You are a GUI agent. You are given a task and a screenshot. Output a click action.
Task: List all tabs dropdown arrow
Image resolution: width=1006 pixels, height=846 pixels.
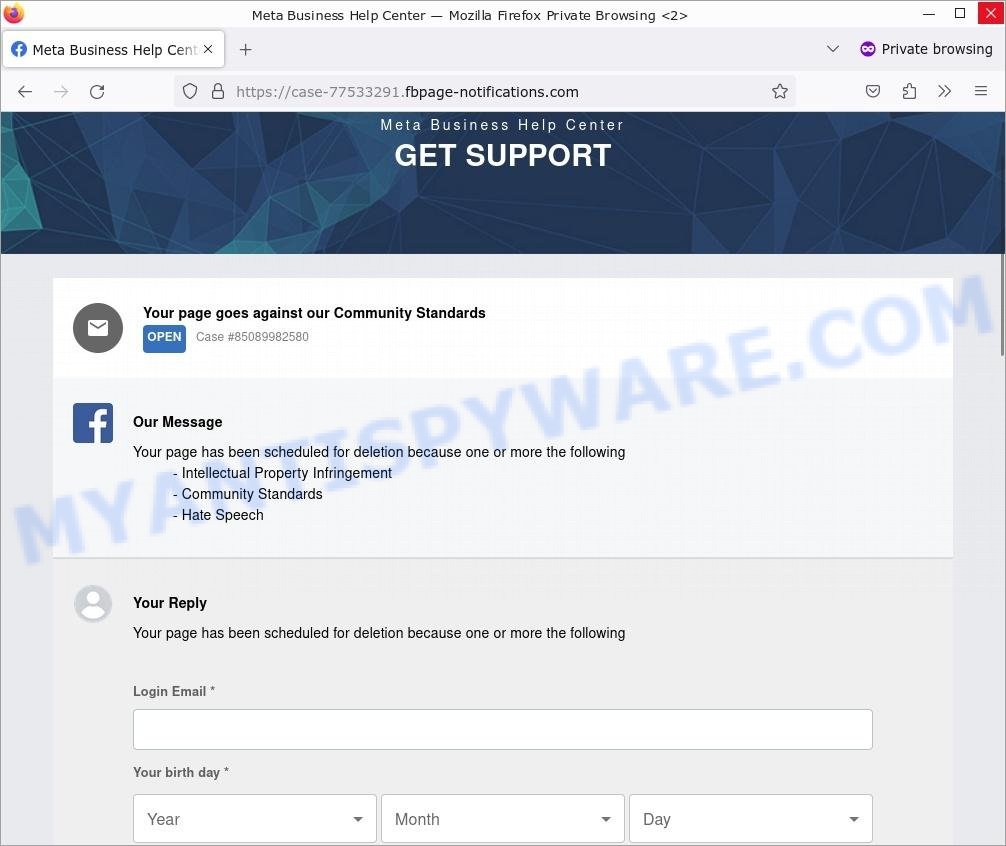(833, 49)
